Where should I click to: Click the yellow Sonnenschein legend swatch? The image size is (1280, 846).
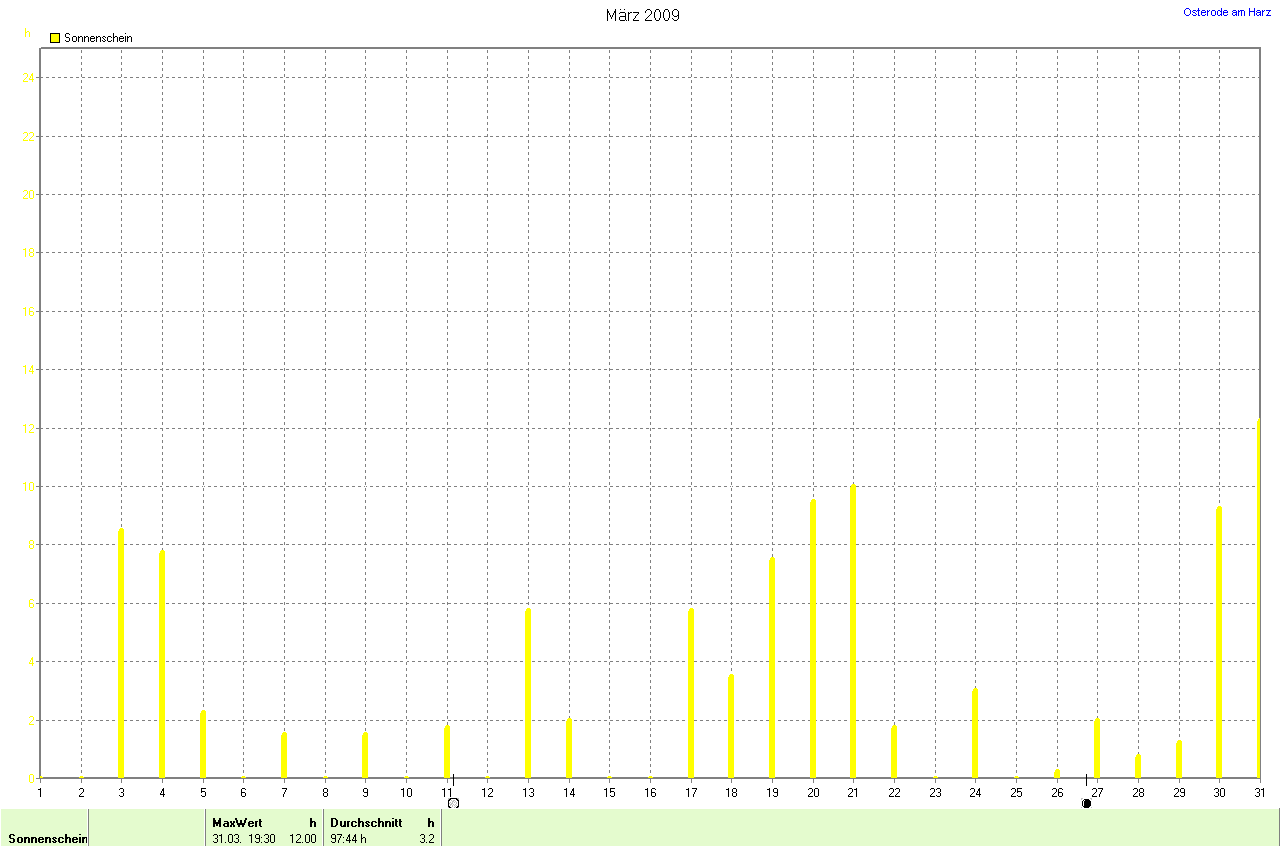(x=55, y=38)
